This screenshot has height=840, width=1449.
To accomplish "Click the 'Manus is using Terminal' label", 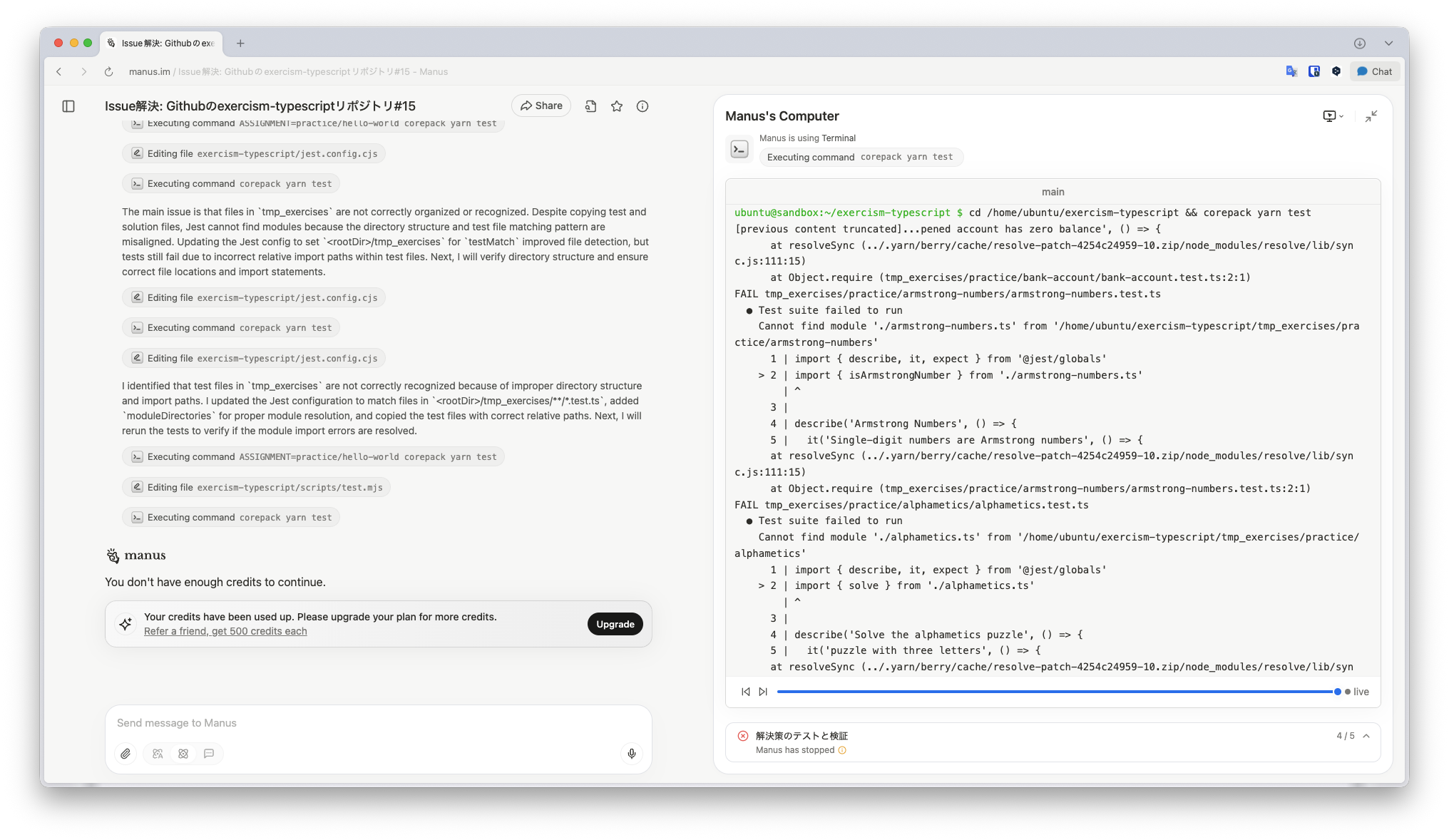I will (x=807, y=138).
